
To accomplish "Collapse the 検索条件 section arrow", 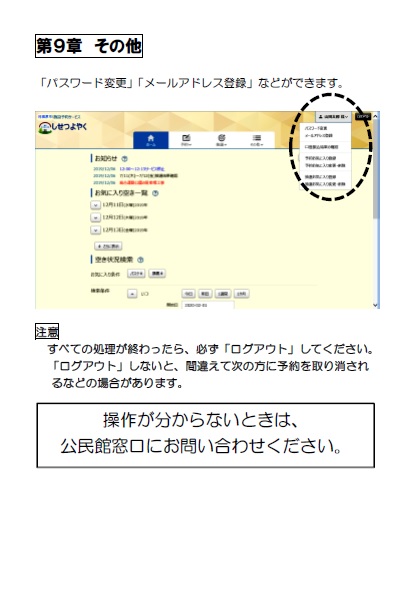I will (132, 293).
